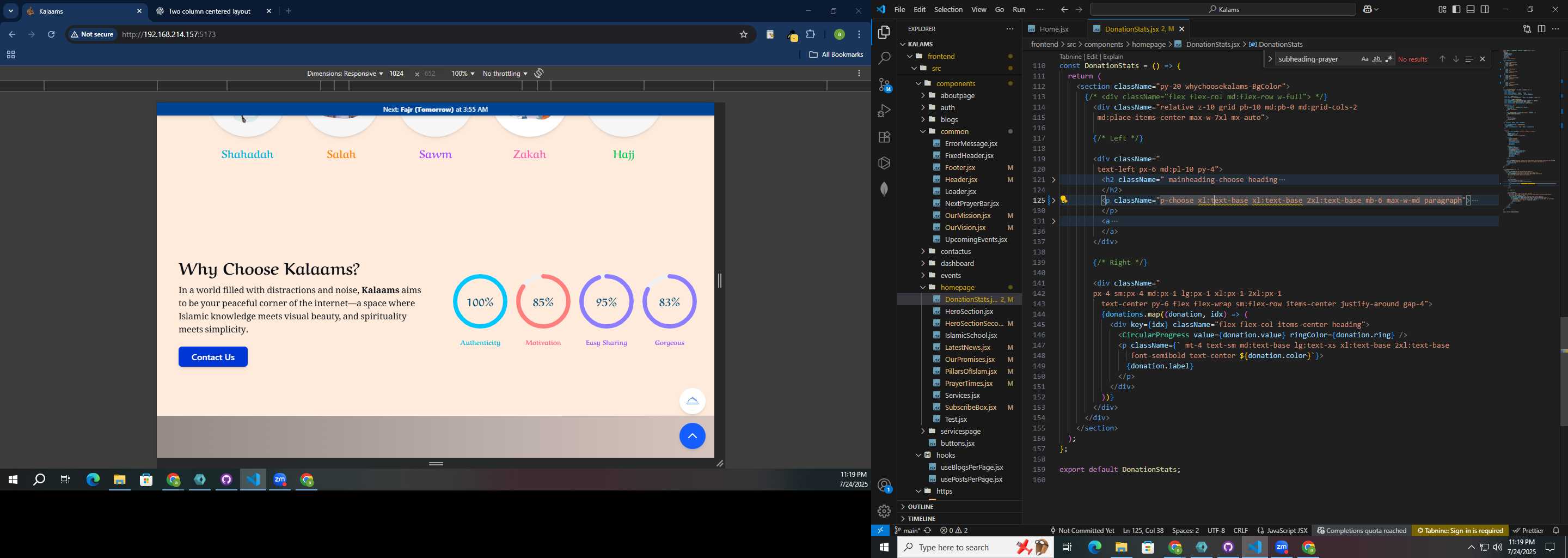Open the Manage gear in VS Code
Screen dimensions: 1568x558
pos(884,511)
